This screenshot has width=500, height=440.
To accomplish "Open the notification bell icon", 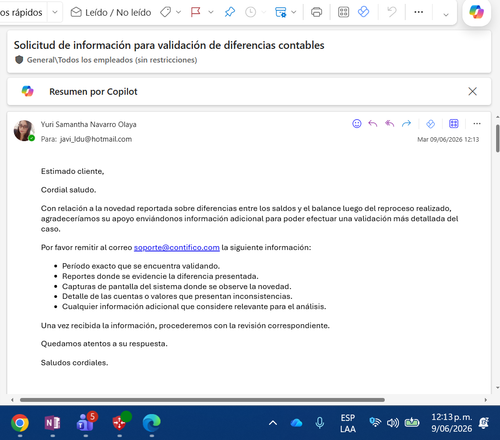I will pos(484,423).
